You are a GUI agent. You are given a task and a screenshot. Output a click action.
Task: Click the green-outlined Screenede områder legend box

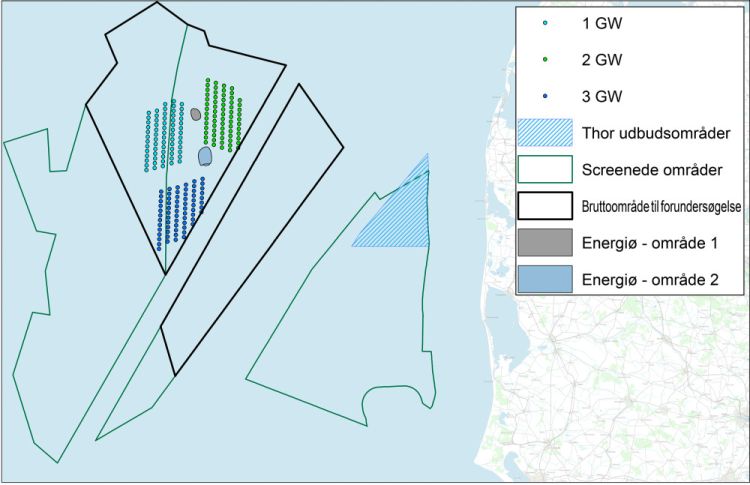coord(545,169)
